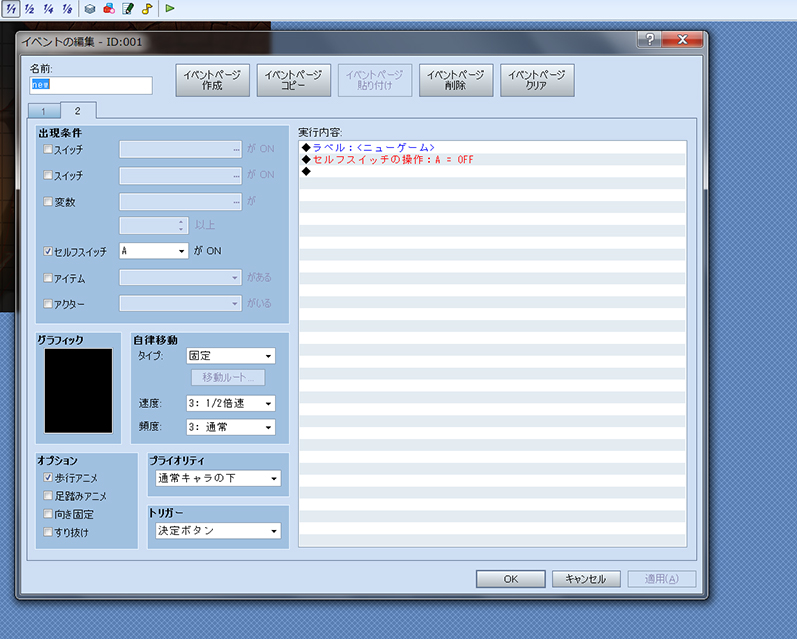The width and height of the screenshot is (797, 639).
Task: Set map zoom to 1/4 scale
Action: (x=48, y=9)
